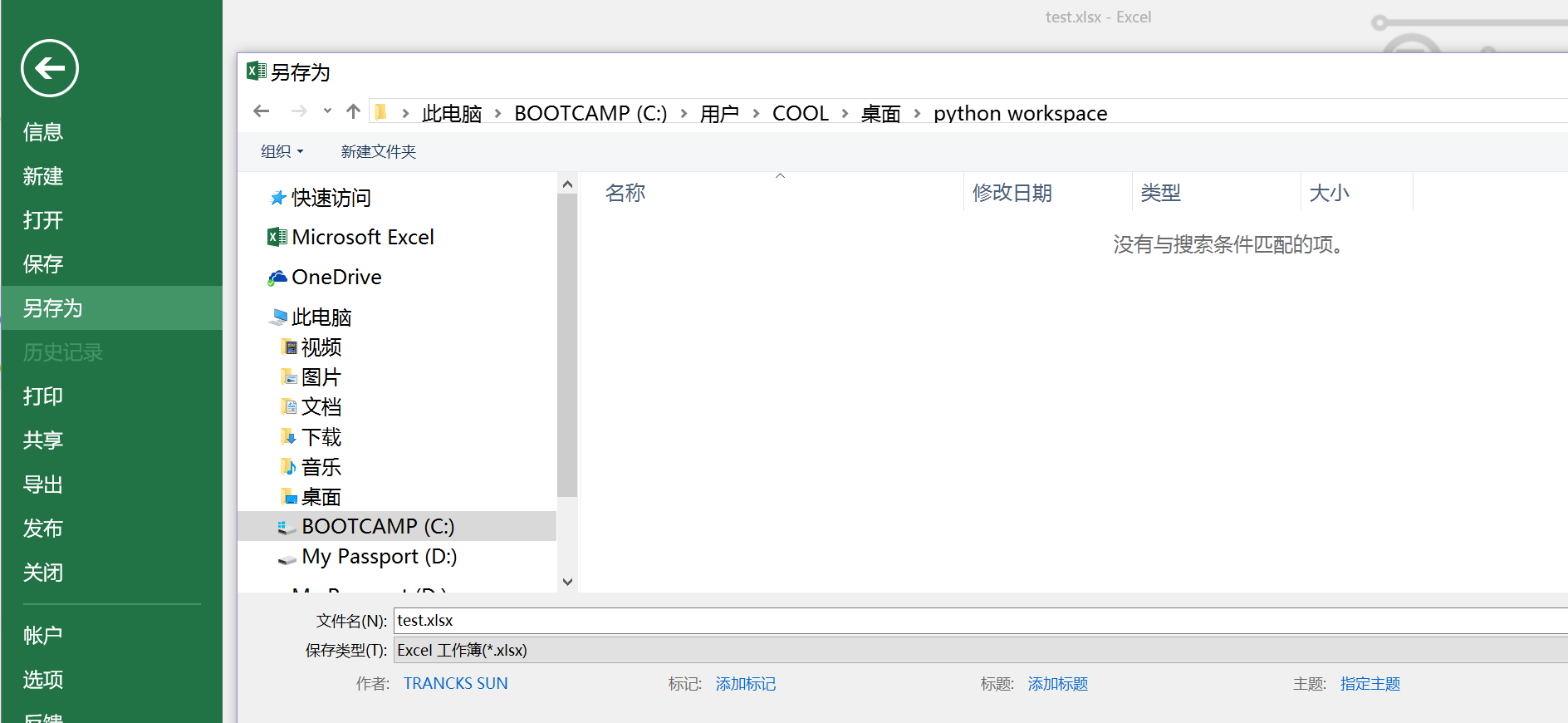Expand chevron after 此电脑 in breadcrumb
This screenshot has height=723, width=1568.
(x=497, y=114)
